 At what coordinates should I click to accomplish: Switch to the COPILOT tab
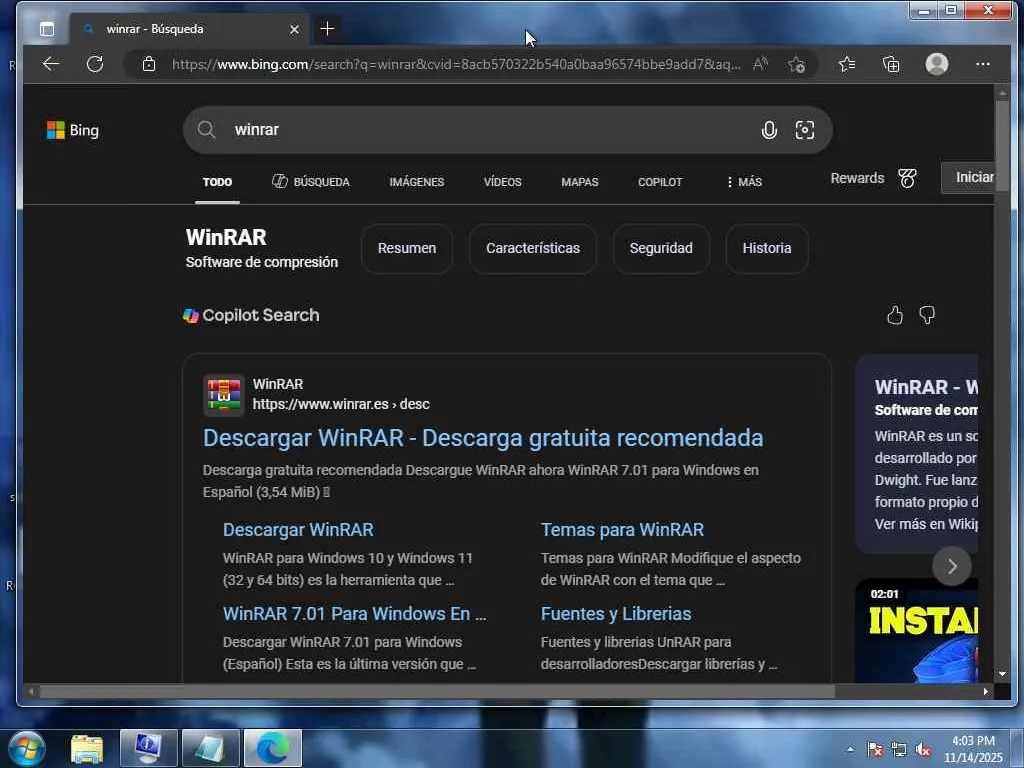(x=660, y=182)
